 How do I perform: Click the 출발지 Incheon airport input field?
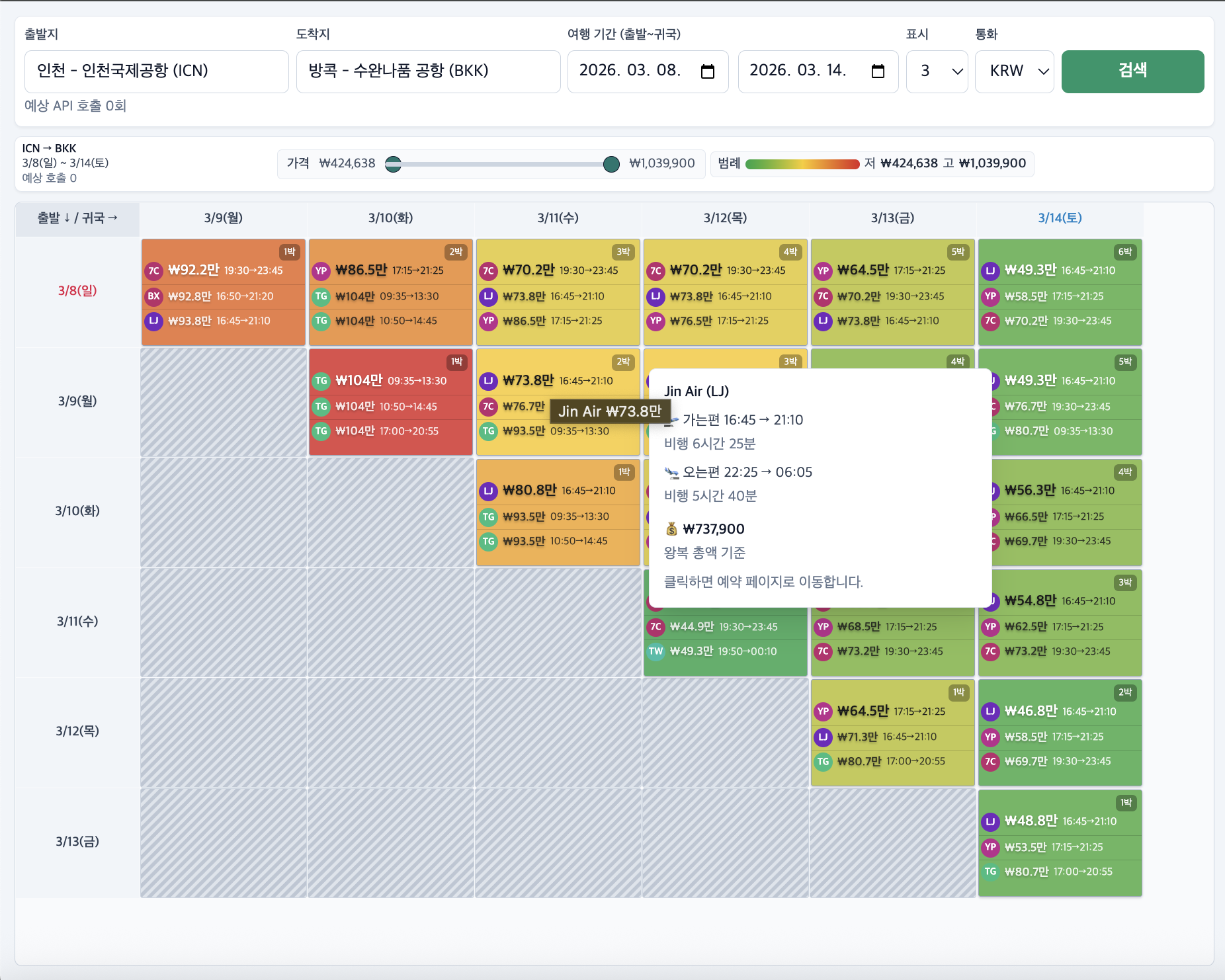pos(156,71)
